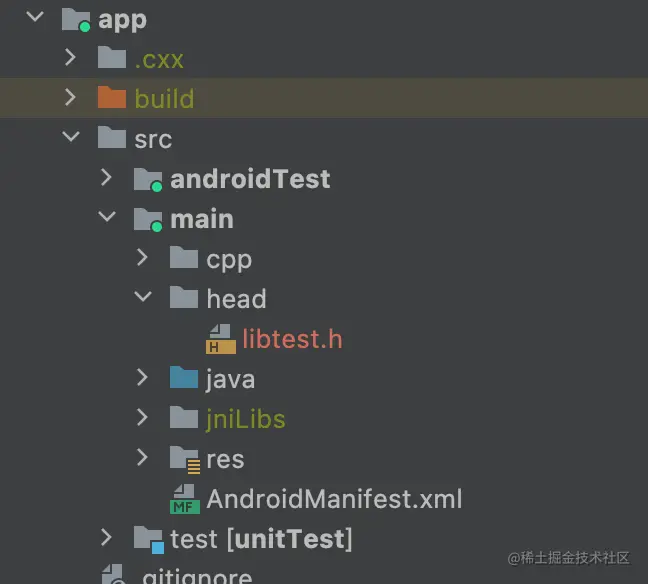
Task: Expand the test [unitTest] chevron
Action: pyautogui.click(x=106, y=538)
